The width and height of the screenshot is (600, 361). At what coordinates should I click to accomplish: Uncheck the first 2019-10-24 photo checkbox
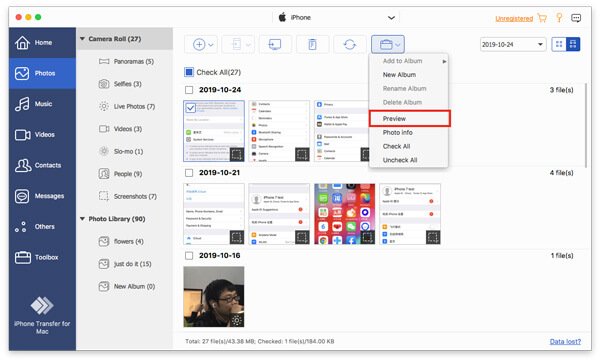(x=191, y=108)
